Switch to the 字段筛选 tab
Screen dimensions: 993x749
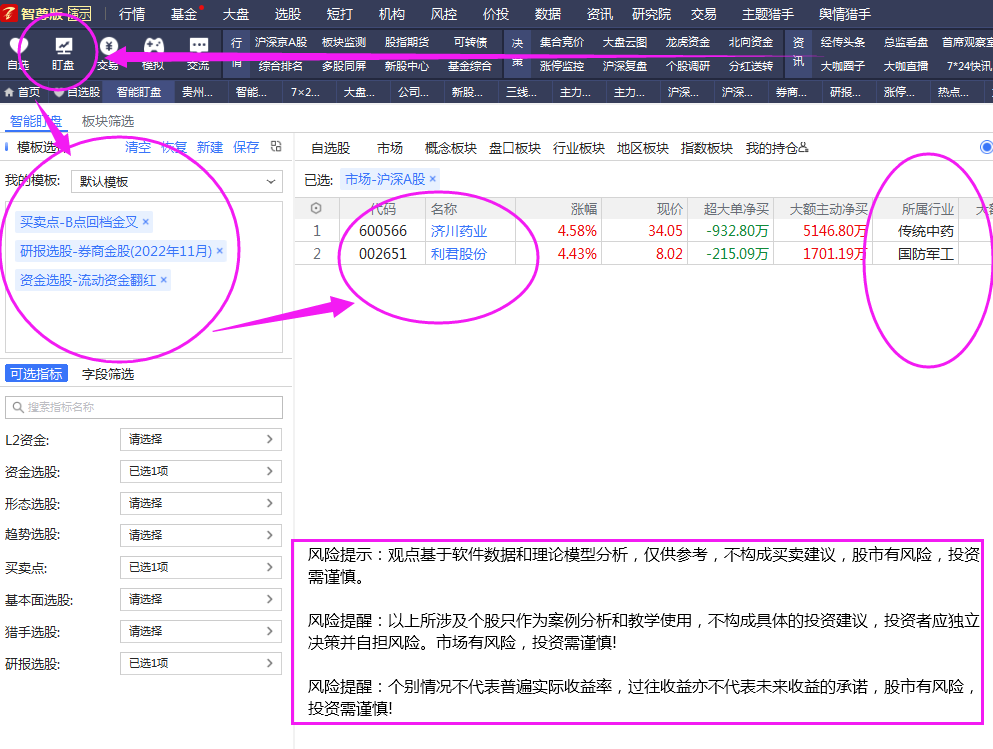click(108, 374)
